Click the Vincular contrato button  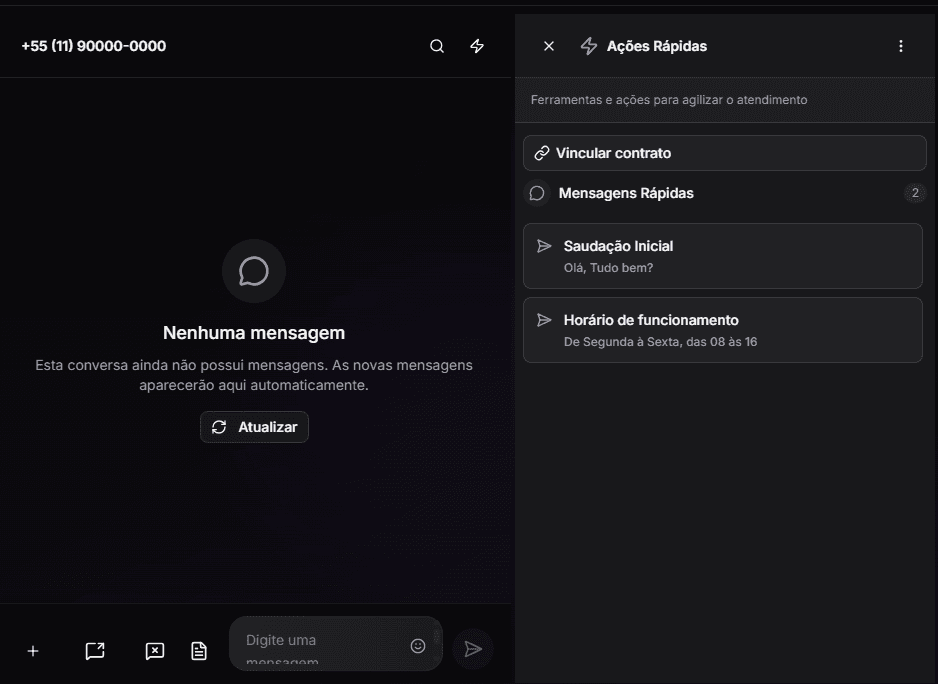[x=724, y=153]
